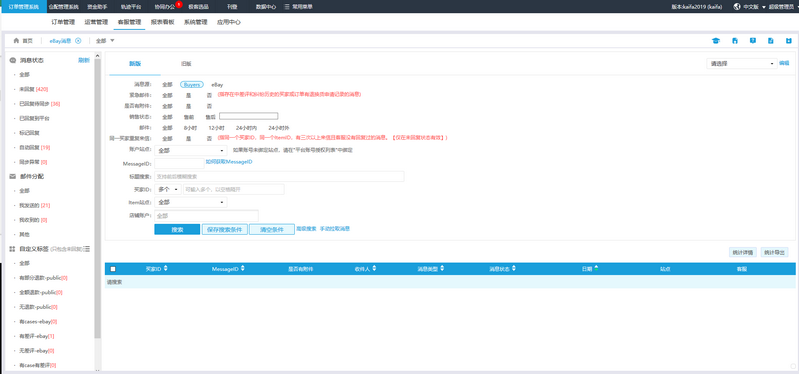Open the 常用菜单 hamburger menu
Viewport: 799px width, 374px height.
tap(298, 7)
